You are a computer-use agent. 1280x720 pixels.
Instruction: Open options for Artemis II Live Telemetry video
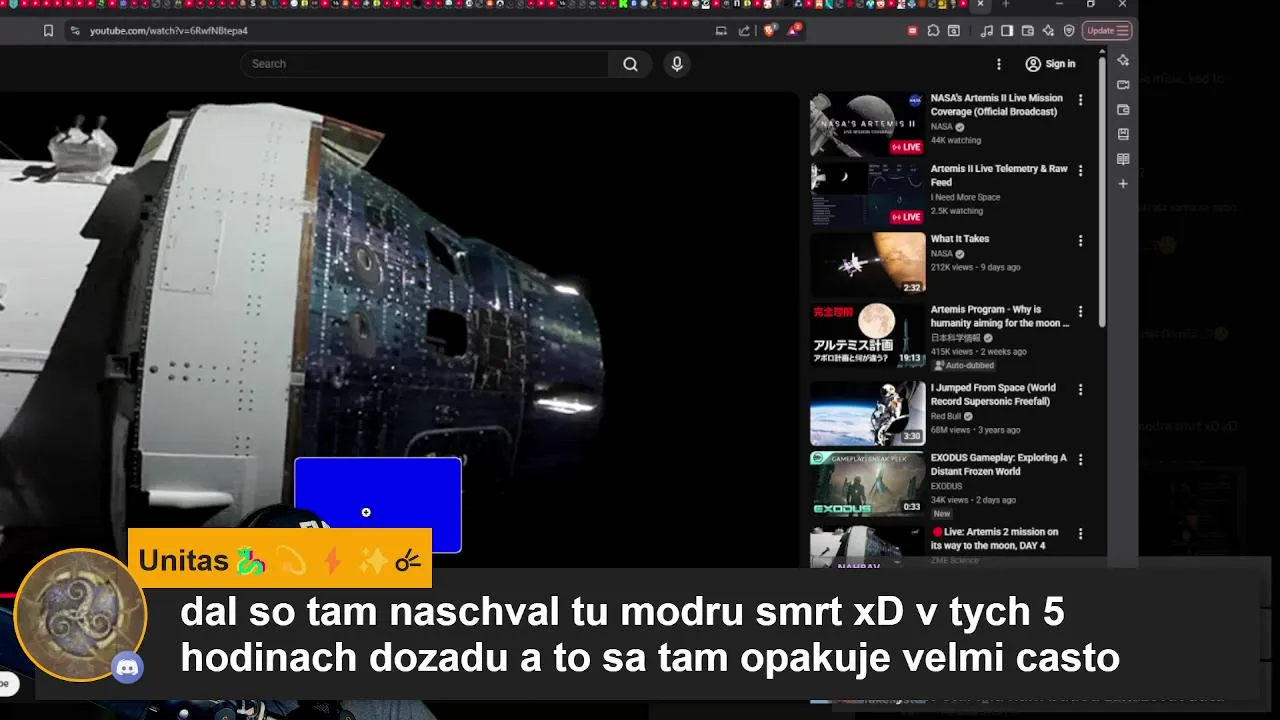[x=1080, y=171]
